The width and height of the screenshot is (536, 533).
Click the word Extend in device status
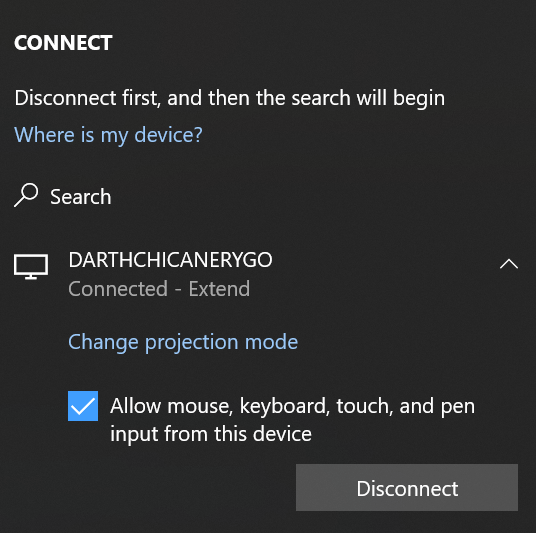tap(219, 289)
